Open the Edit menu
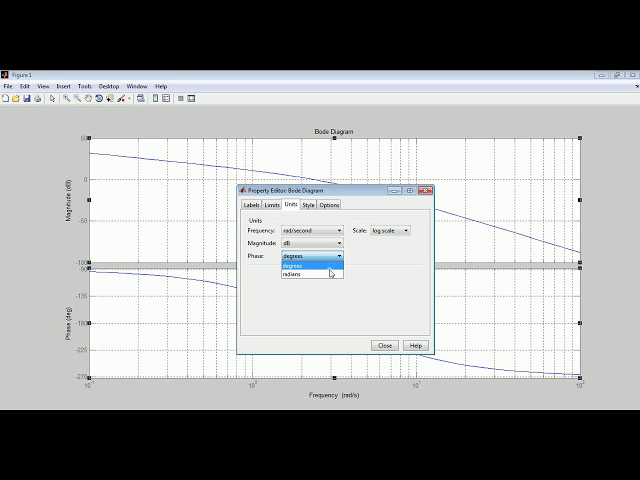640x480 pixels. click(x=25, y=87)
